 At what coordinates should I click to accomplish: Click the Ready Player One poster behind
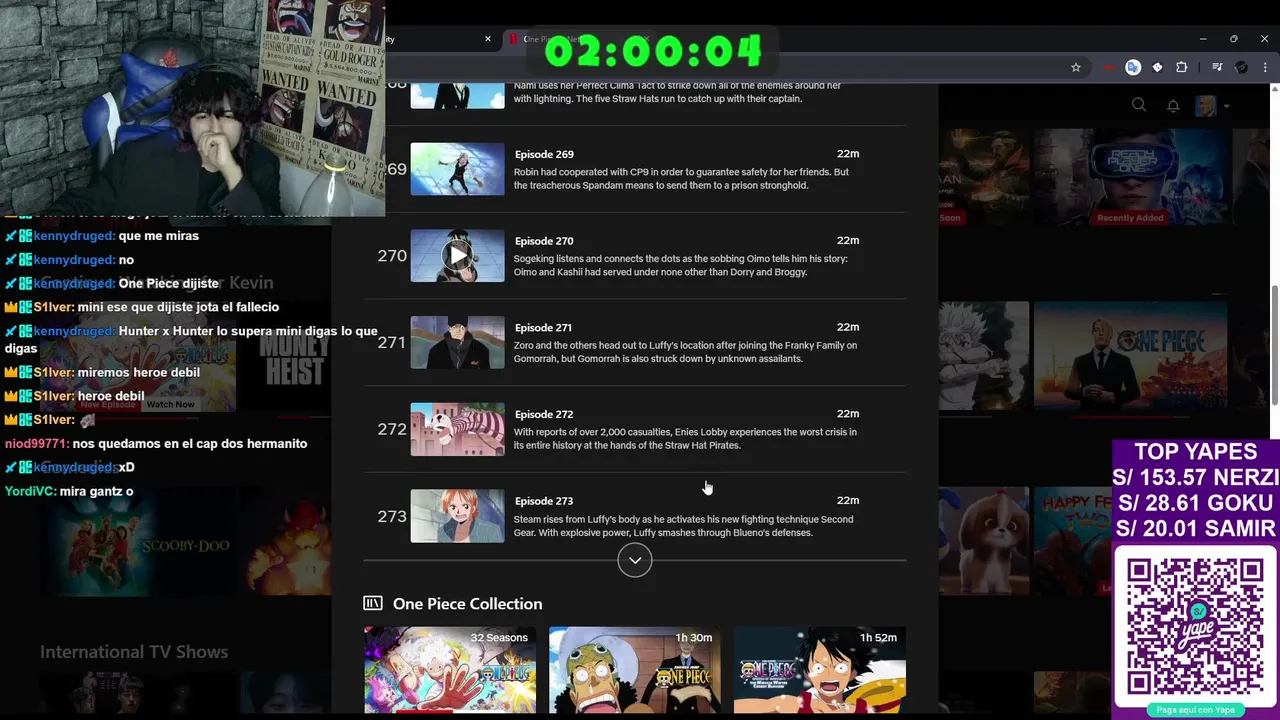click(x=1131, y=177)
